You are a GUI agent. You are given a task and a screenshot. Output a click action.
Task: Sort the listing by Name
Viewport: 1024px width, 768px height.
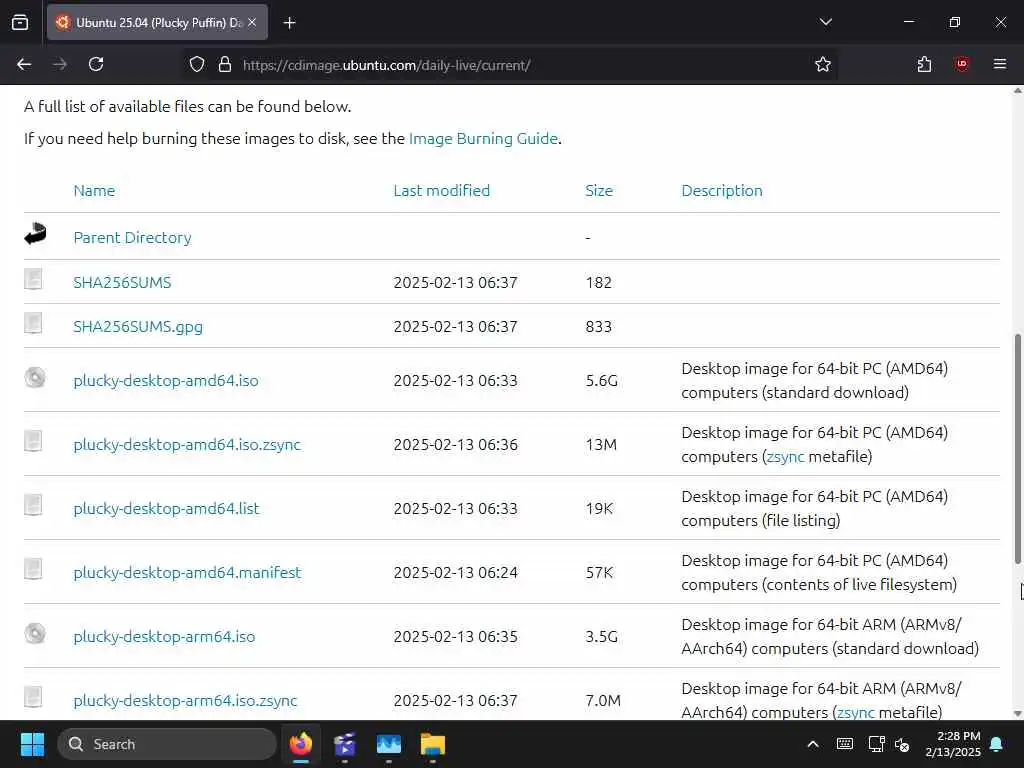94,191
